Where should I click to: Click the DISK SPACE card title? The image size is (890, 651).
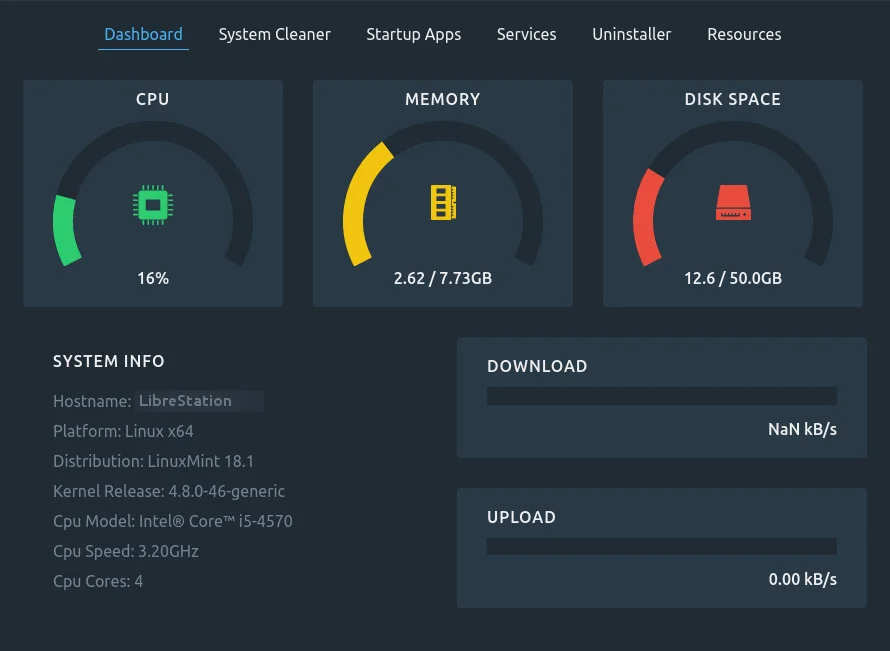pyautogui.click(x=733, y=99)
